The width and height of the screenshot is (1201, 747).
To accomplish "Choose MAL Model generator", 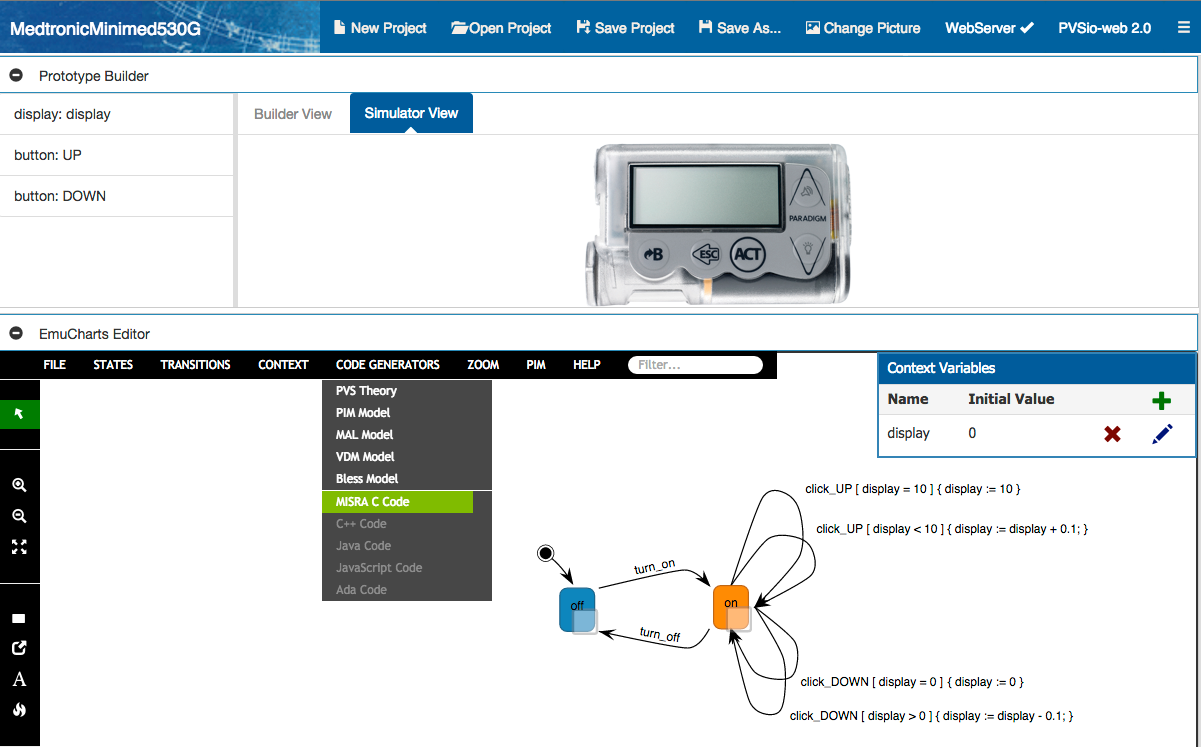I will click(x=407, y=435).
